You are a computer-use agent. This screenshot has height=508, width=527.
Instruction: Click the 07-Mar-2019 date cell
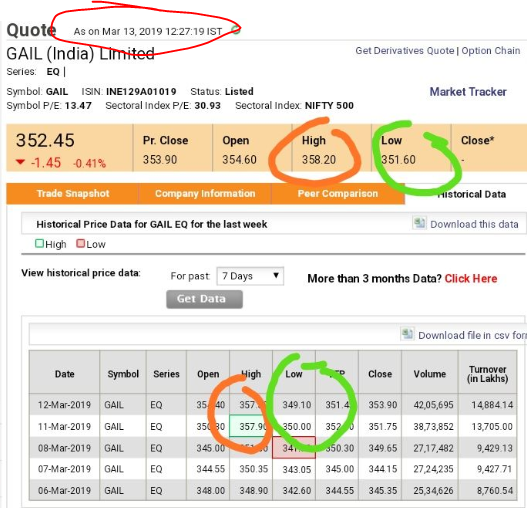pyautogui.click(x=64, y=469)
